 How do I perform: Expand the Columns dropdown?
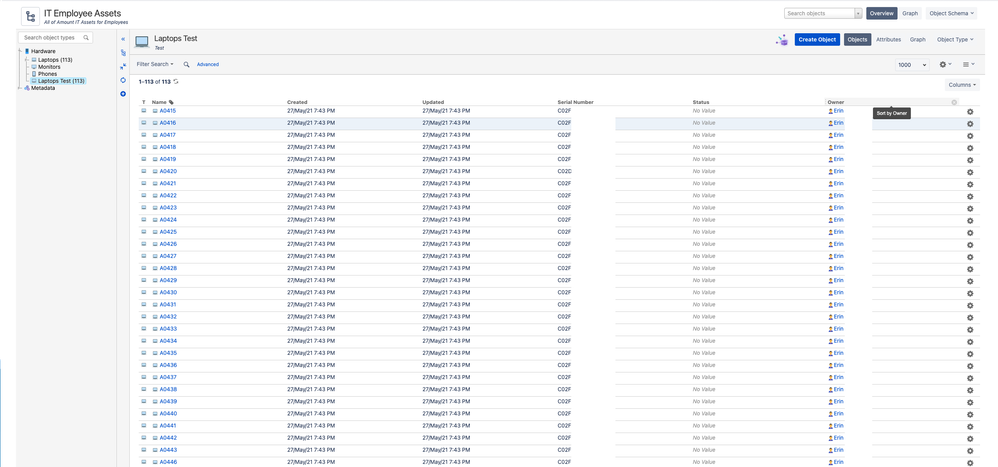(x=962, y=85)
